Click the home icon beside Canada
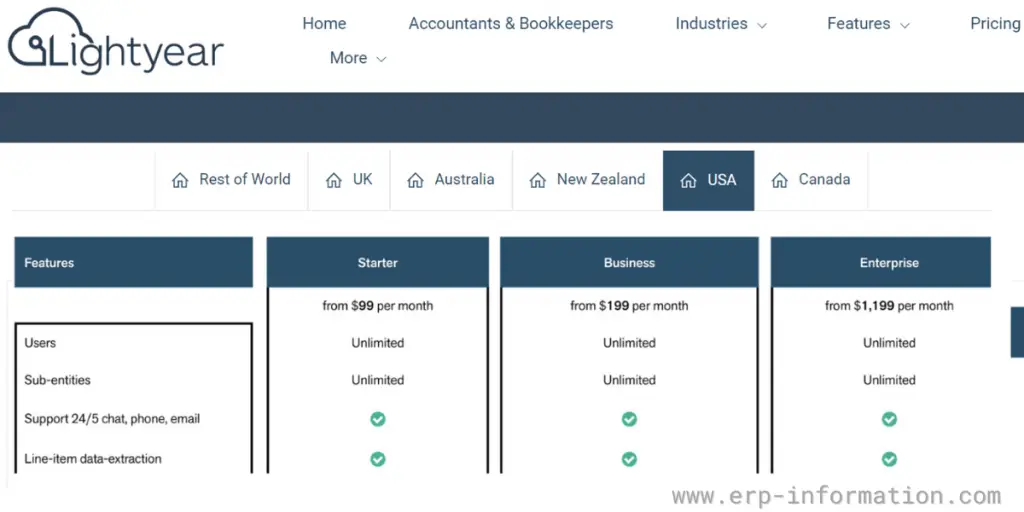The width and height of the screenshot is (1024, 512). pyautogui.click(x=780, y=180)
